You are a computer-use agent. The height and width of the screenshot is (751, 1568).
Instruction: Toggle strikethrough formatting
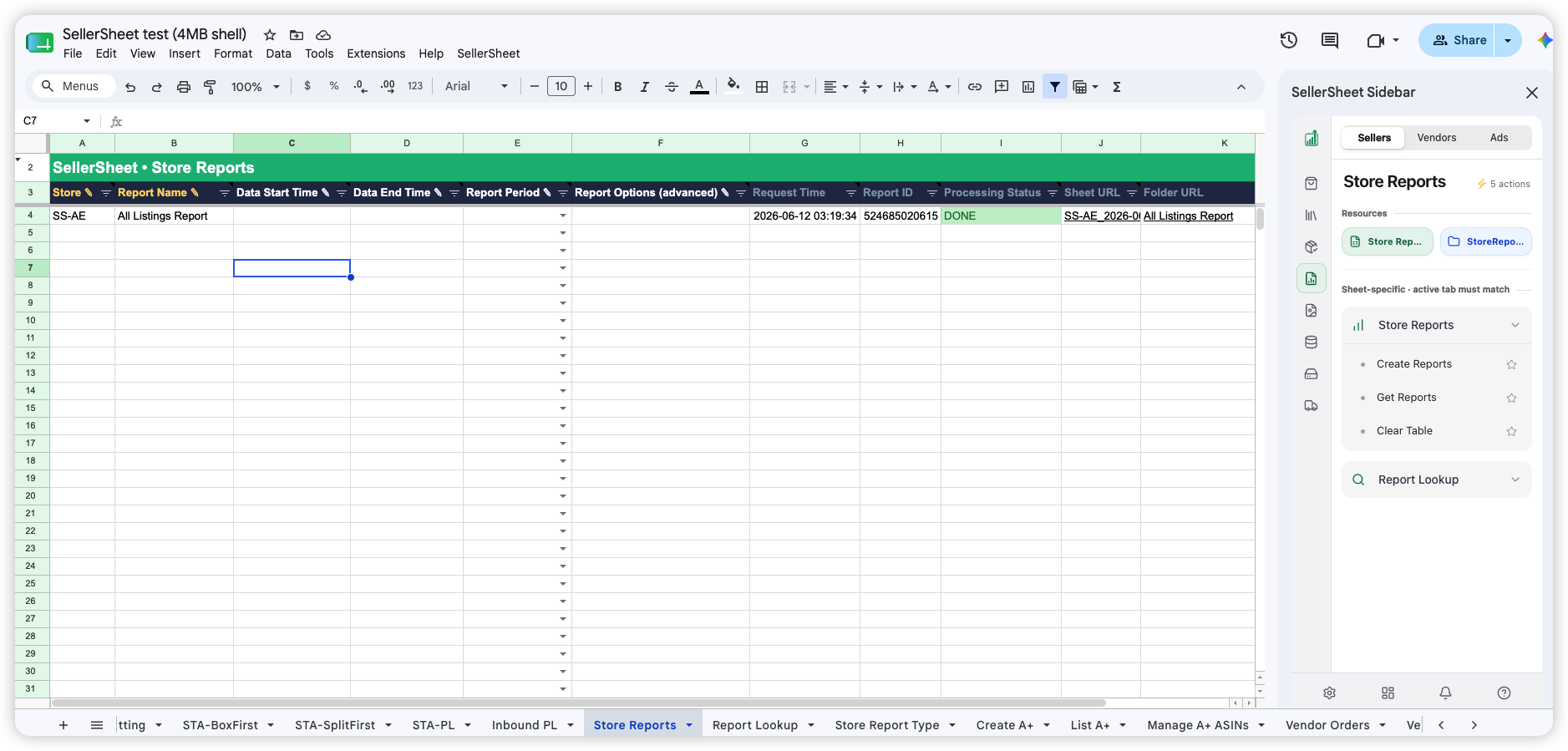pyautogui.click(x=672, y=87)
